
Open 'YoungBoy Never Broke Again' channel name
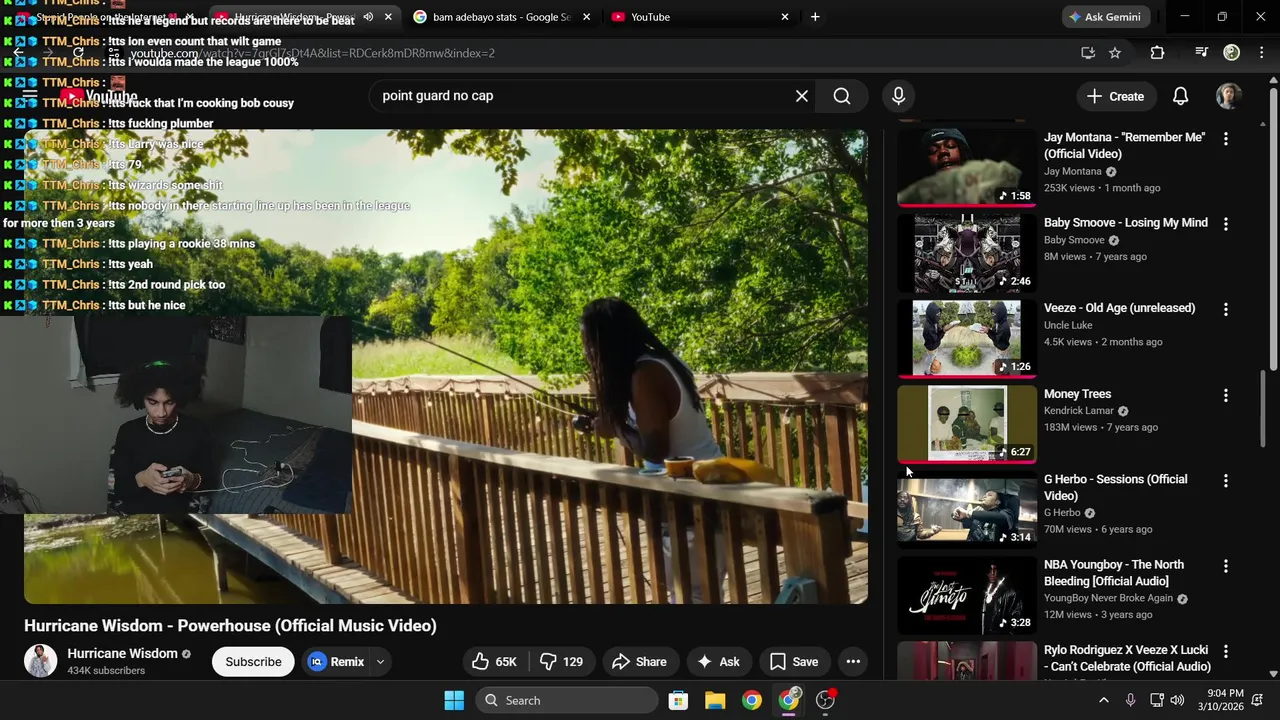coord(1108,598)
